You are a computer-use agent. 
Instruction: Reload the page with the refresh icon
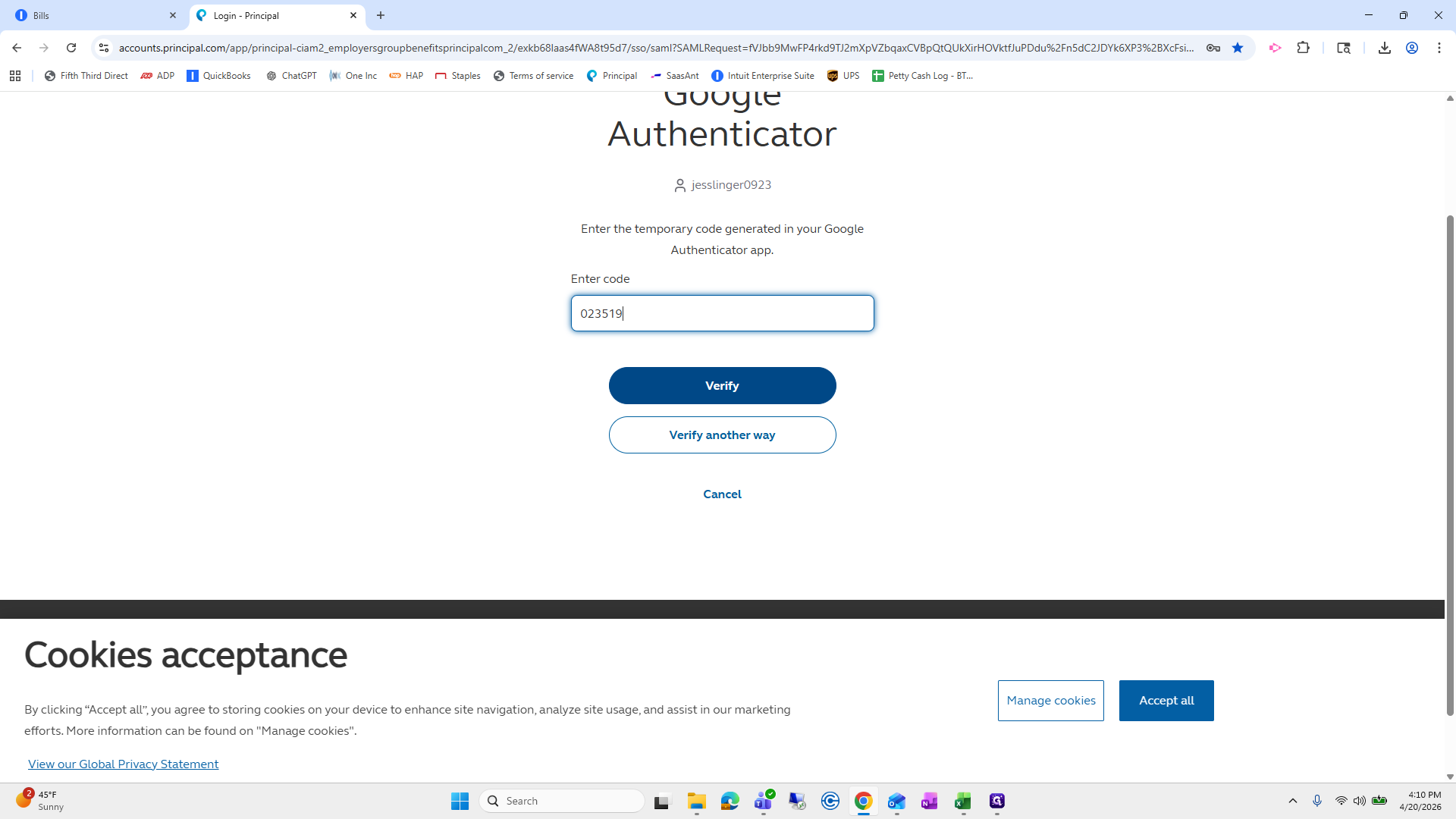tap(71, 48)
